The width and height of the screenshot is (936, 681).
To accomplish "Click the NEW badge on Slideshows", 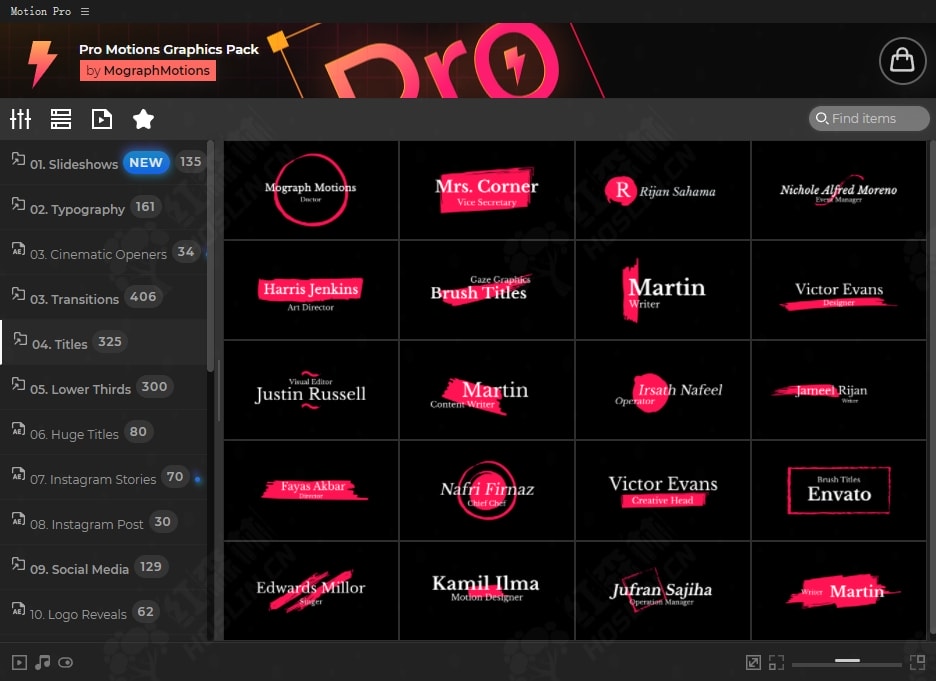I will point(146,162).
